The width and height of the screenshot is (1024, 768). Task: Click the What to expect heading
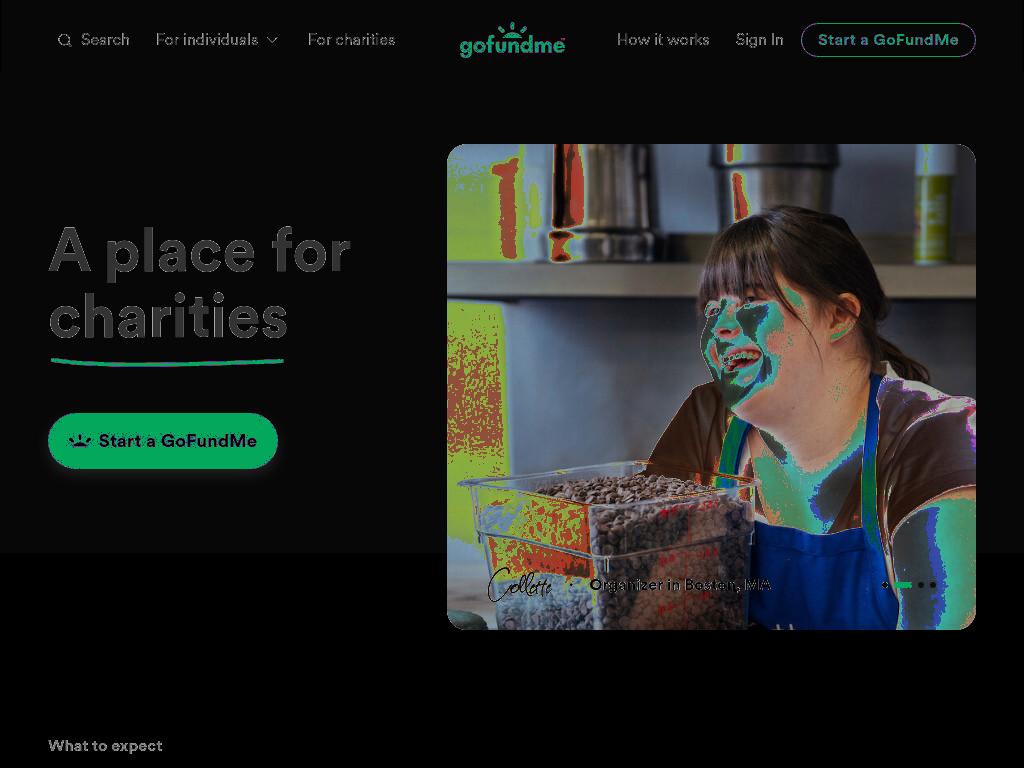pos(105,746)
